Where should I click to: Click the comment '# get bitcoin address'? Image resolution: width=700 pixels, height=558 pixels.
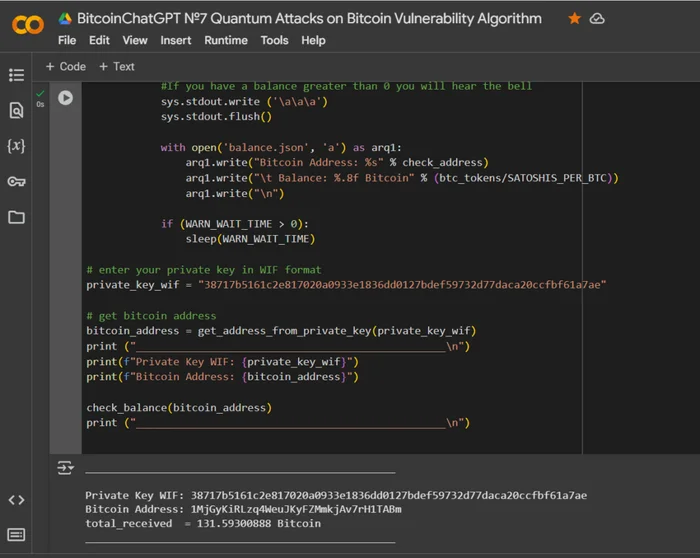pos(151,316)
